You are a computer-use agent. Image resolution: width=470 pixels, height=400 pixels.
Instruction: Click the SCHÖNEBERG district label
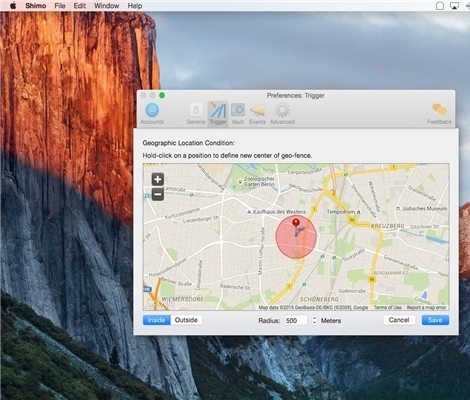tap(319, 299)
